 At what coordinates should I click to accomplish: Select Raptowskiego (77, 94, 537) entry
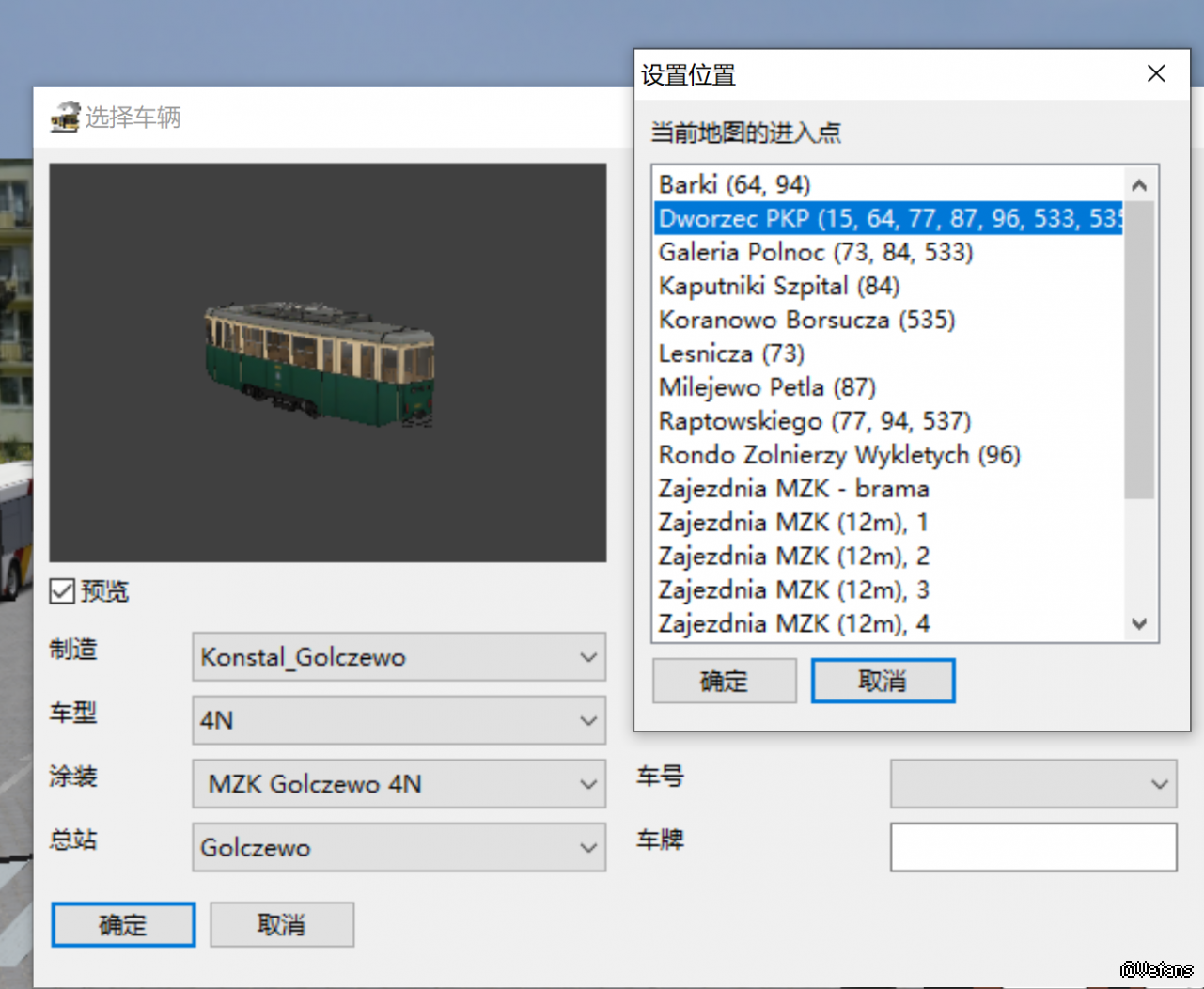pyautogui.click(x=889, y=421)
